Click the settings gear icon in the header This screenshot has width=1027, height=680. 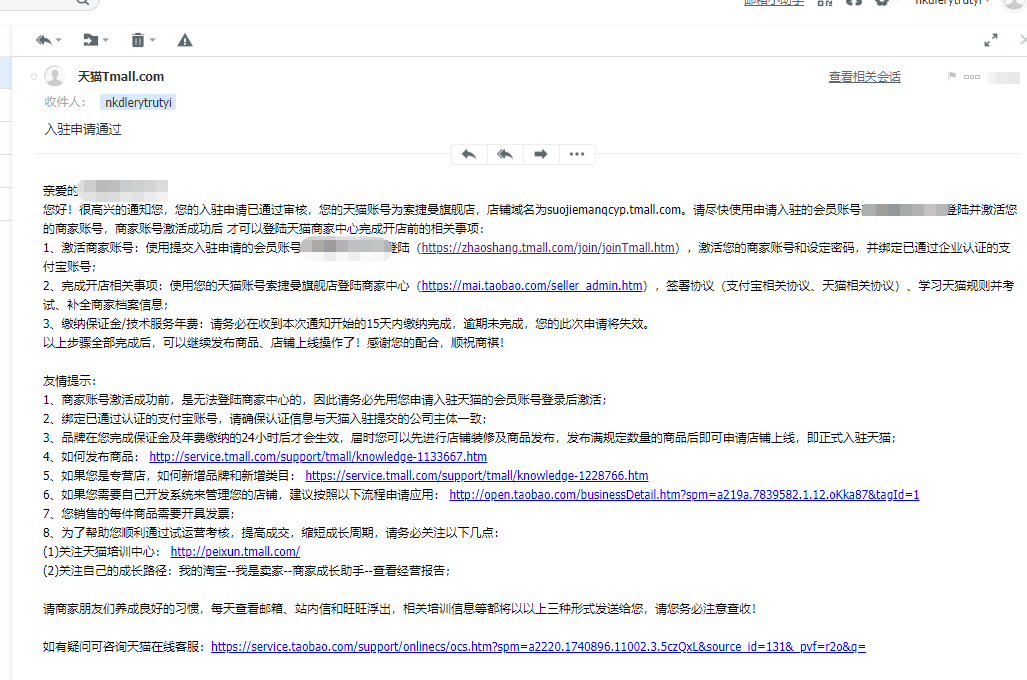882,2
